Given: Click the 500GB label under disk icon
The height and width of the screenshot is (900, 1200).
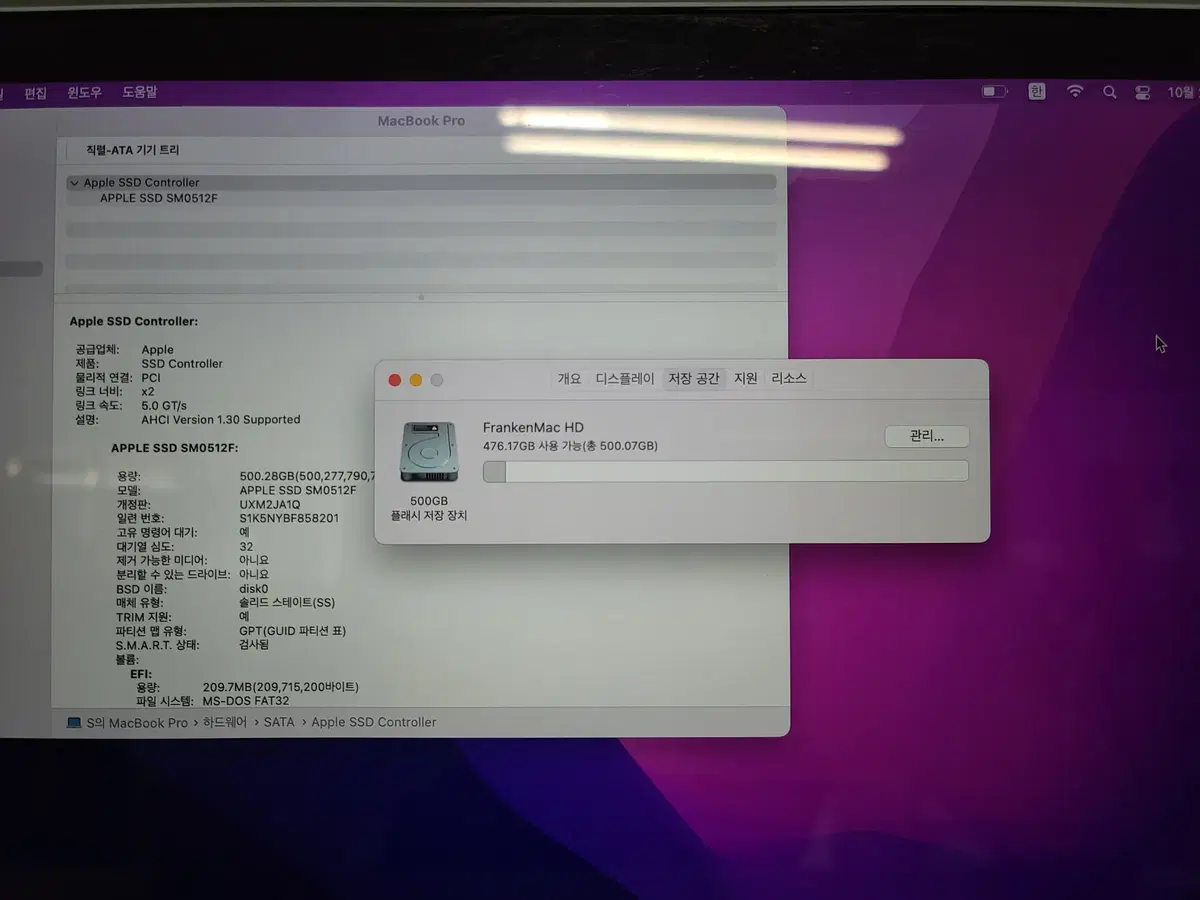Looking at the screenshot, I should pyautogui.click(x=429, y=500).
